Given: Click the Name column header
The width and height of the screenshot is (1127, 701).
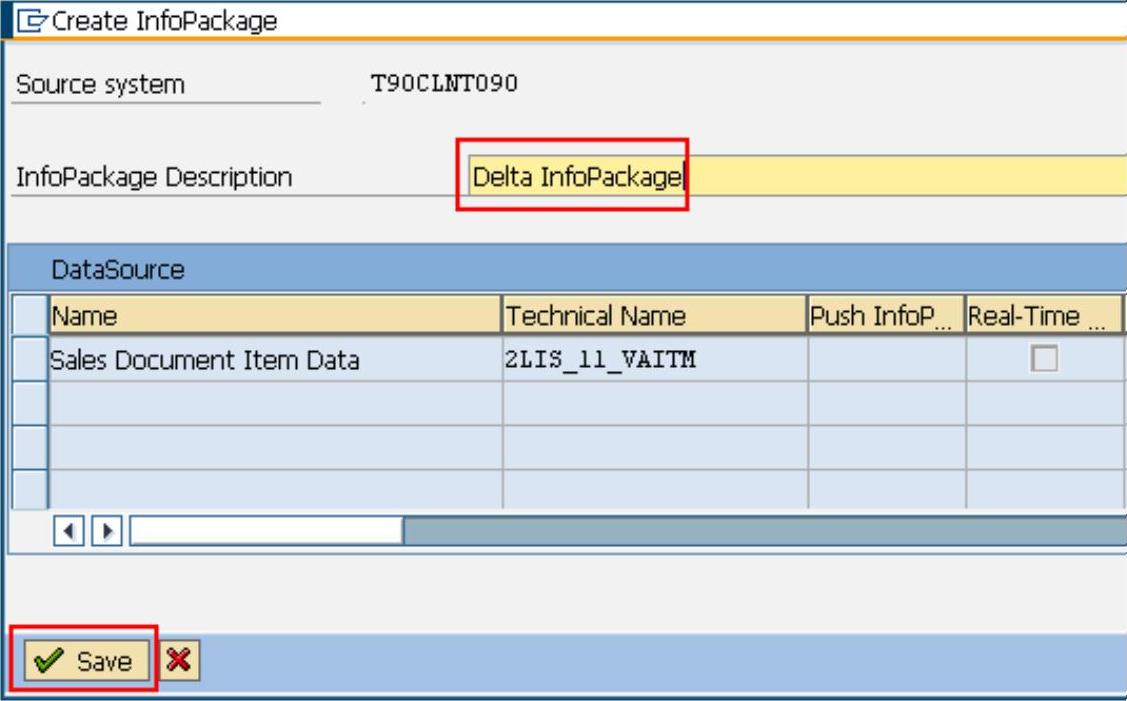Looking at the screenshot, I should pos(275,316).
